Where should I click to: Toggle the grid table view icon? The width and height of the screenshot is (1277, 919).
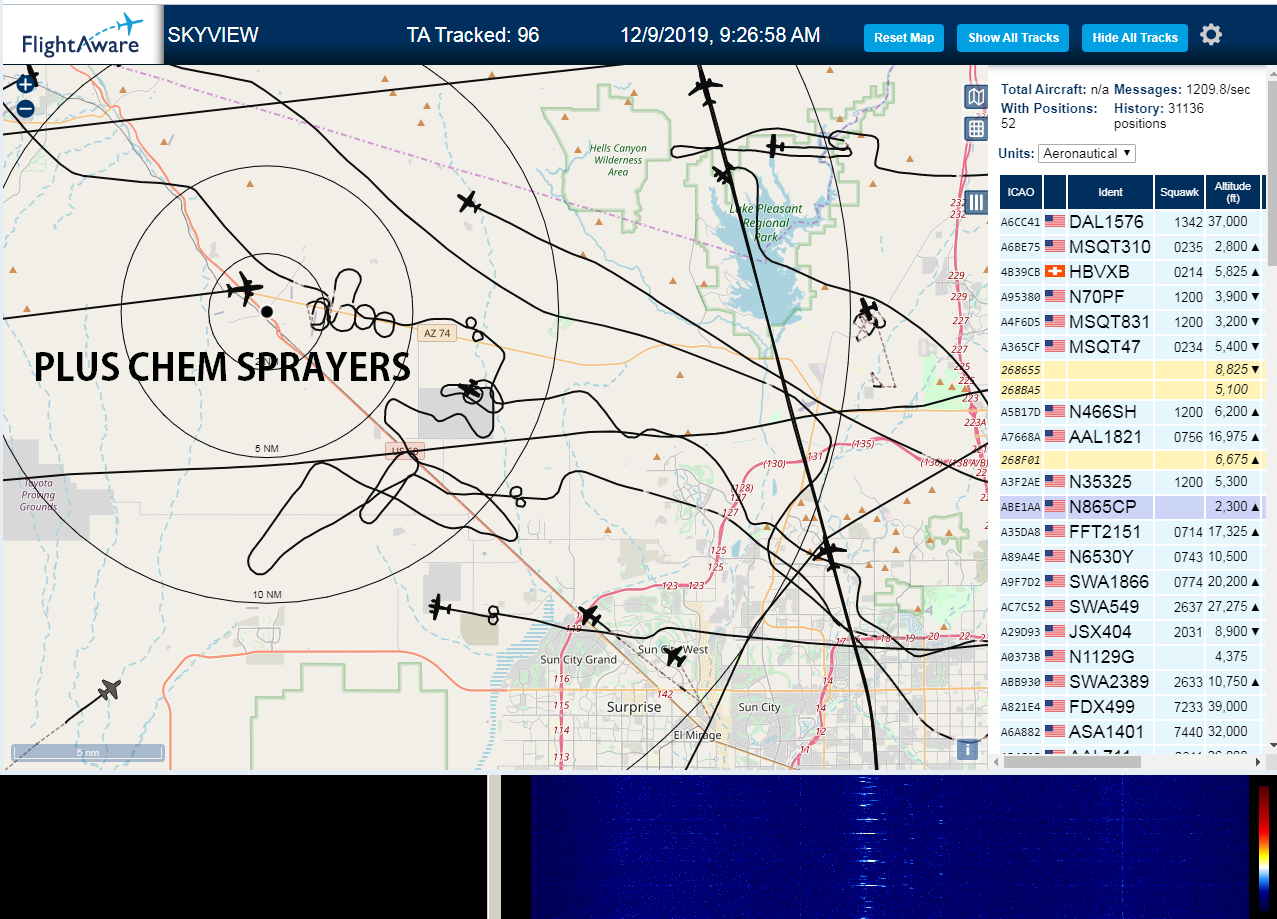point(976,129)
